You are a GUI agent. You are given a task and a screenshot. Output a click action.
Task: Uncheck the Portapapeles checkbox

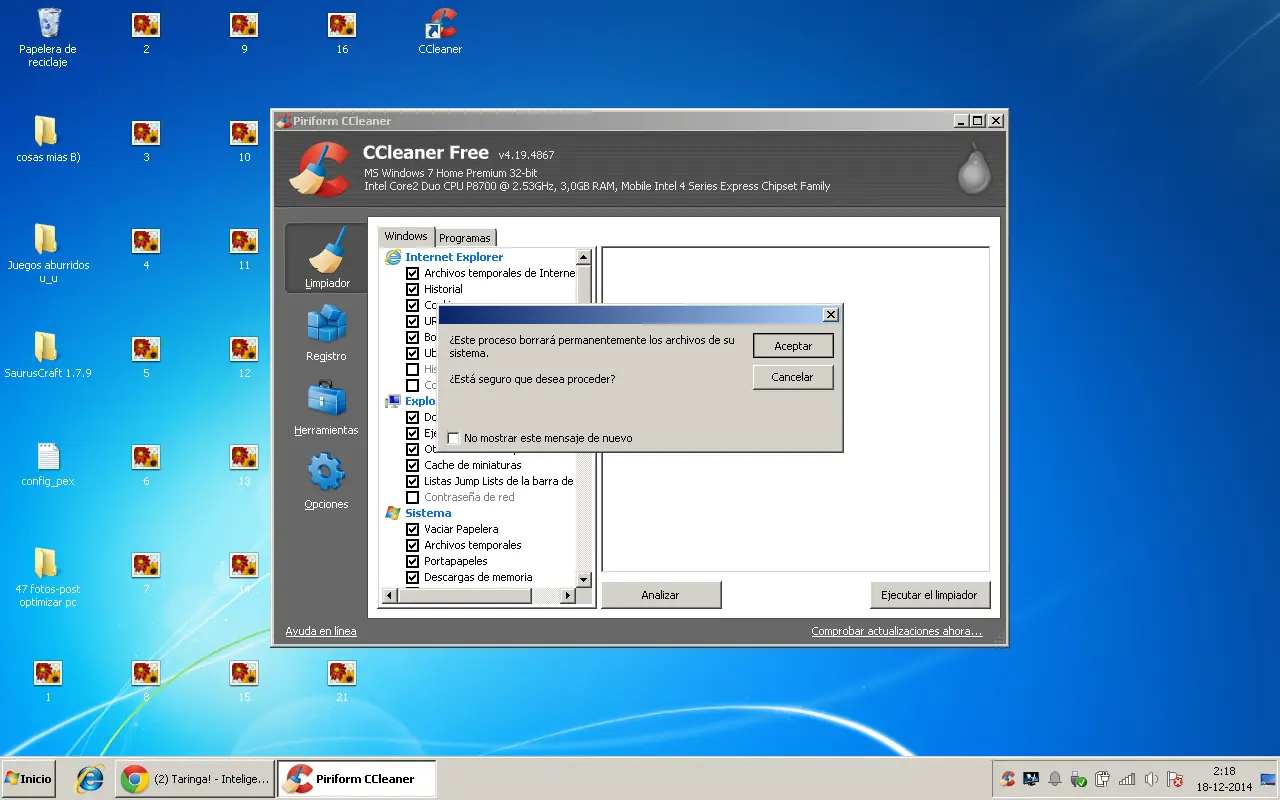pyautogui.click(x=412, y=561)
